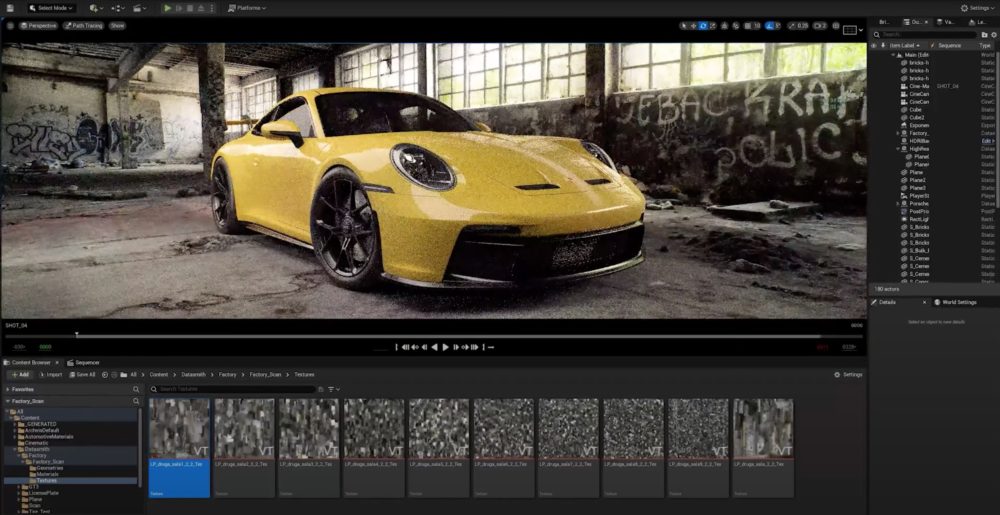Click the Add button in Content Browser

tap(20, 375)
